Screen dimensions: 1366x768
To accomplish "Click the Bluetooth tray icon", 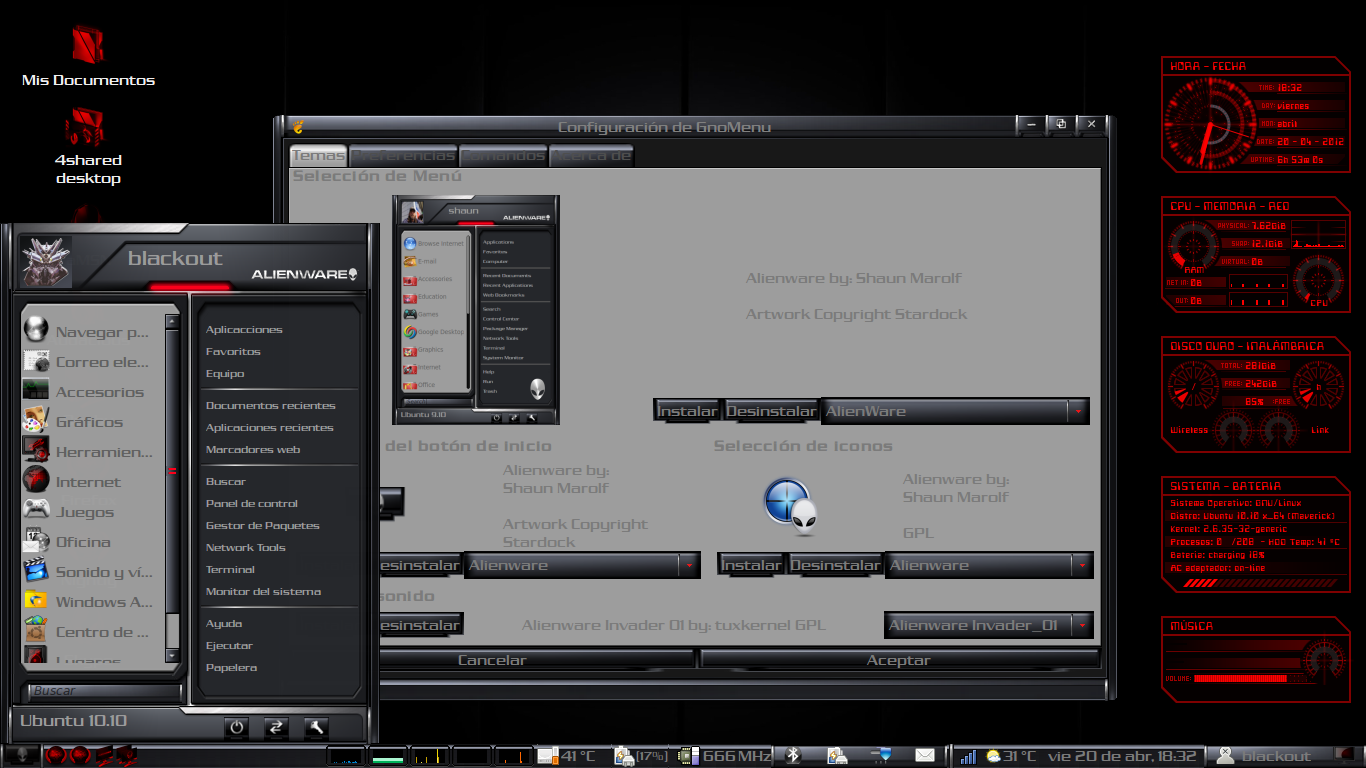I will [793, 756].
